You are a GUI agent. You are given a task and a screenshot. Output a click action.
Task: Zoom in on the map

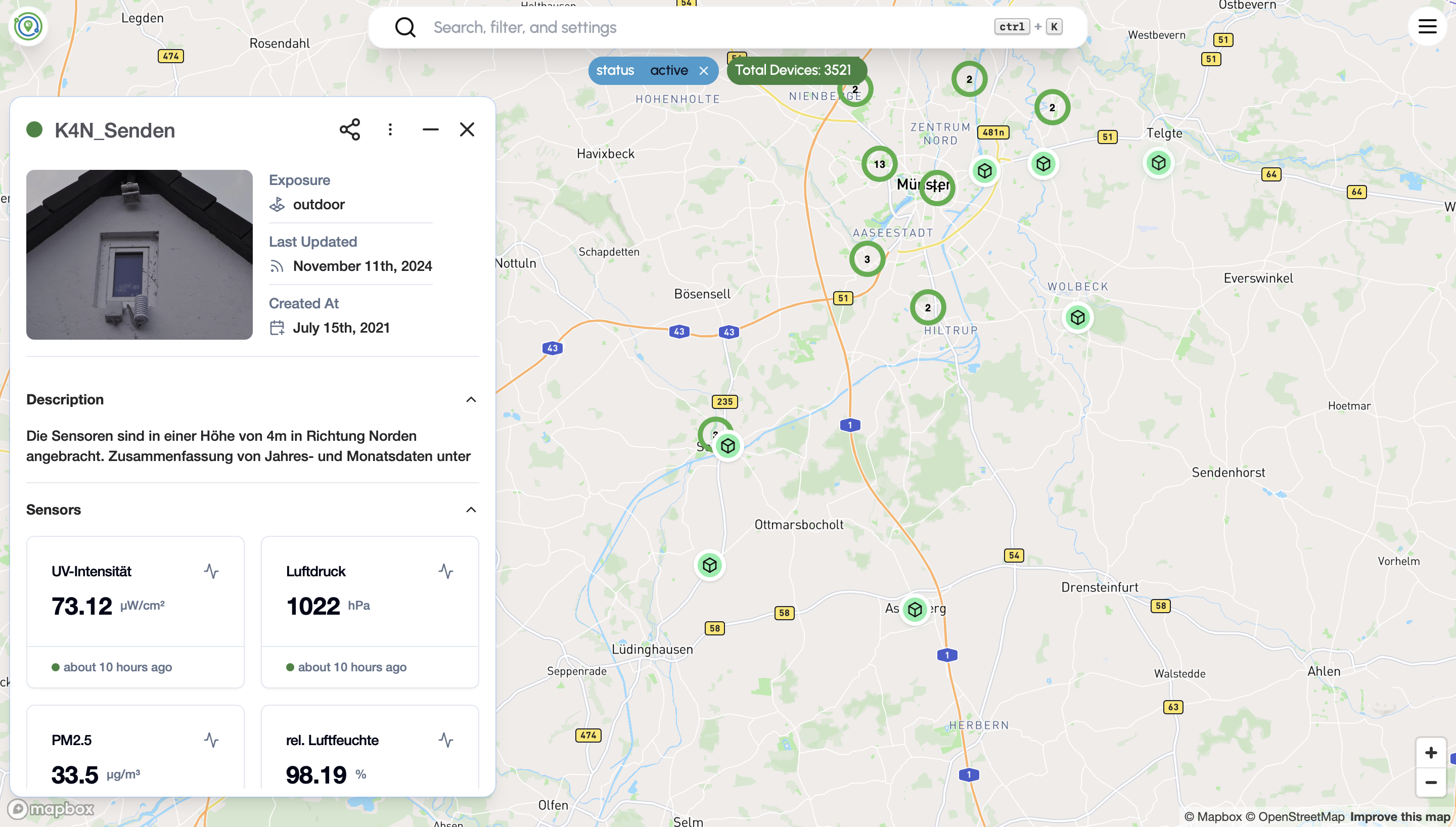tap(1431, 753)
